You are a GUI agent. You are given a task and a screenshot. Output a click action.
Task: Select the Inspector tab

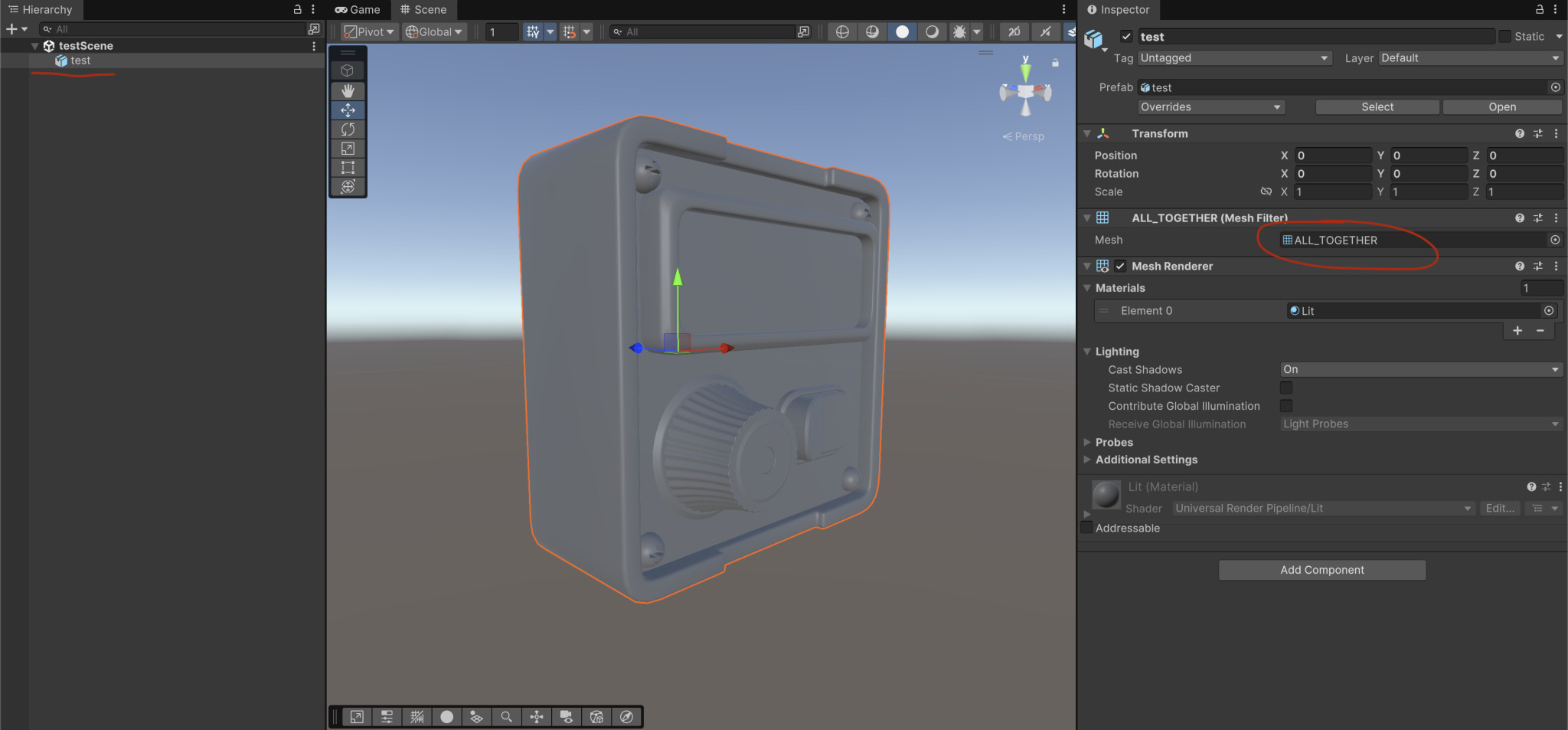coord(1119,10)
